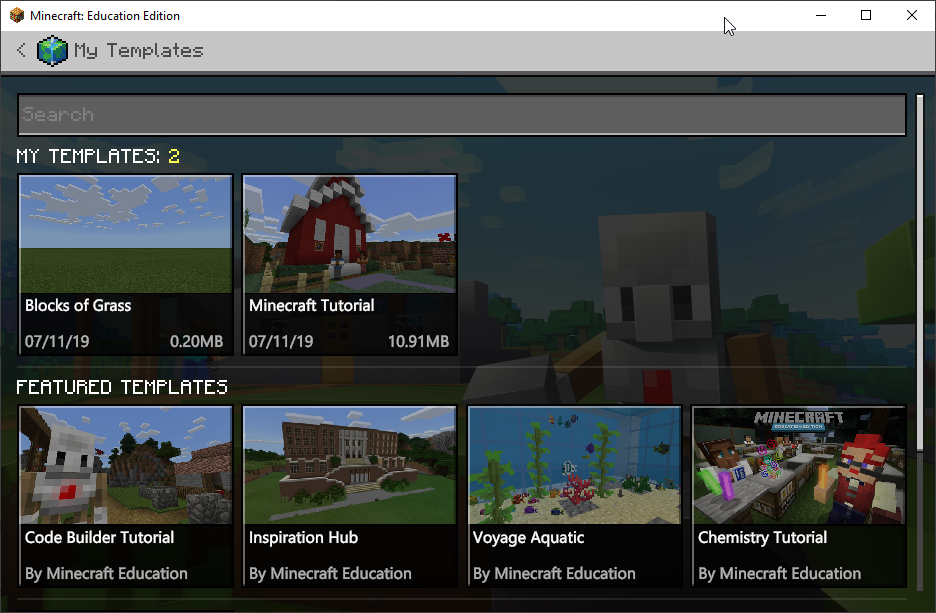Screen dimensions: 936x613
Task: Minimize the Minecraft Education Edition window
Action: coord(821,16)
